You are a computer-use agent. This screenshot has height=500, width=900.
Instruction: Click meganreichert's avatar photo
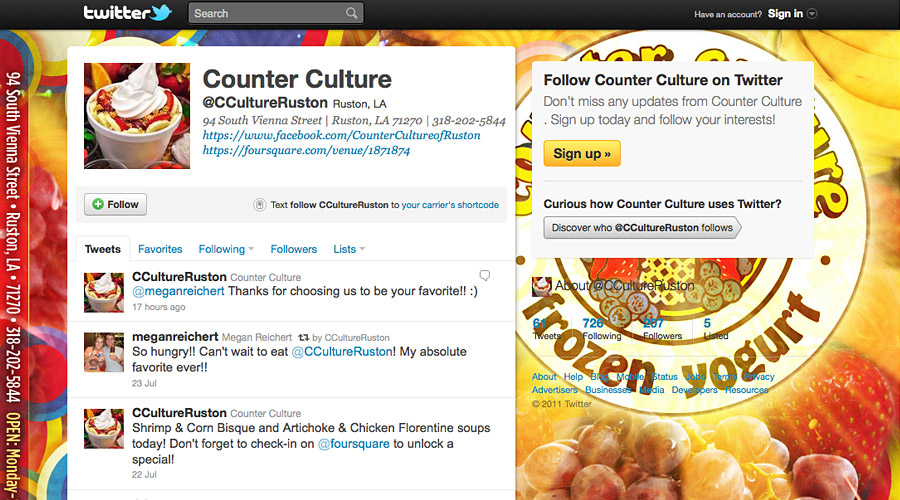104,352
